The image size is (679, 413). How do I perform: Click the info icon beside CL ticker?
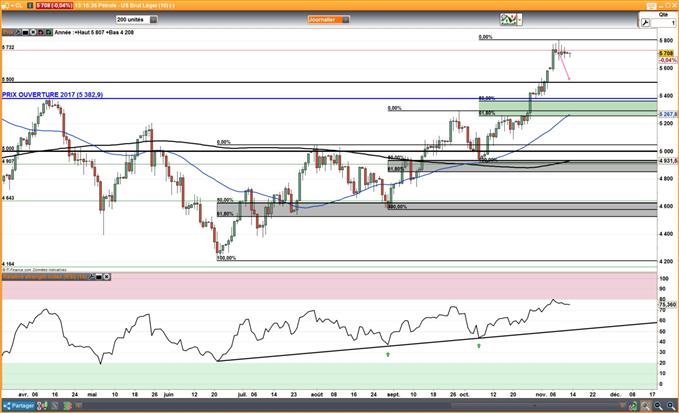29,5
